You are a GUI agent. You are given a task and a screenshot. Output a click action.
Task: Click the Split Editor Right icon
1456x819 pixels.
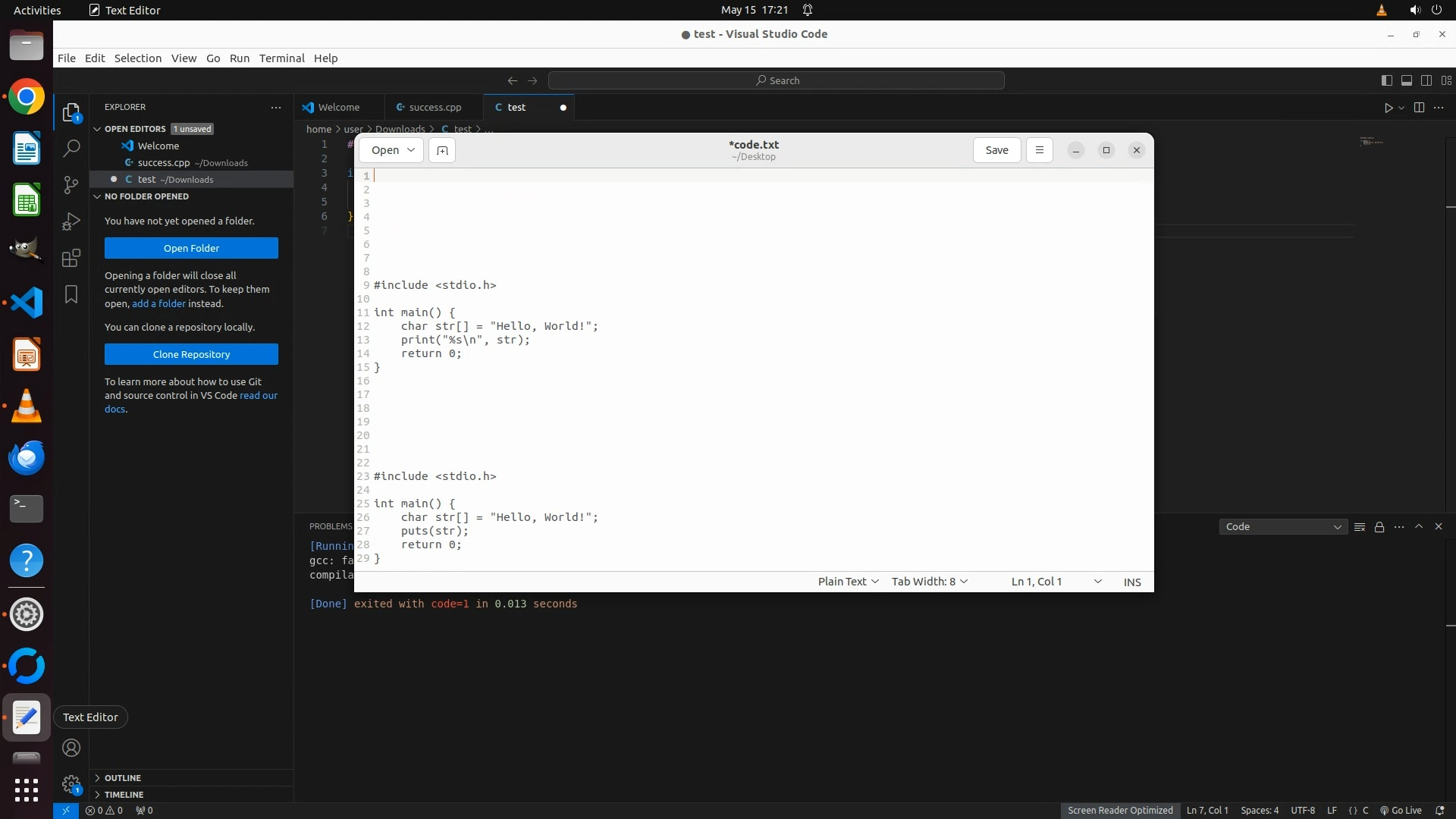pyautogui.click(x=1419, y=108)
